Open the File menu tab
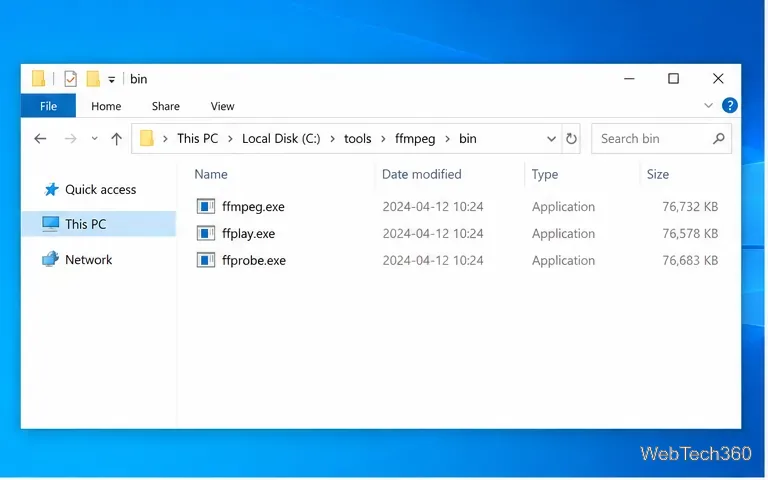 [x=48, y=106]
